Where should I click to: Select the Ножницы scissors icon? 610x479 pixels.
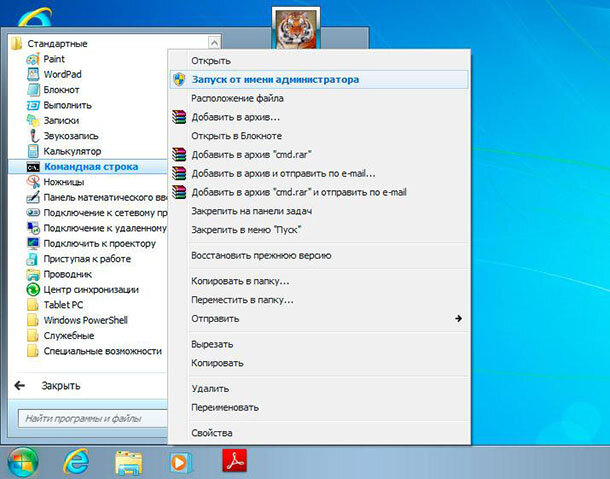click(33, 182)
